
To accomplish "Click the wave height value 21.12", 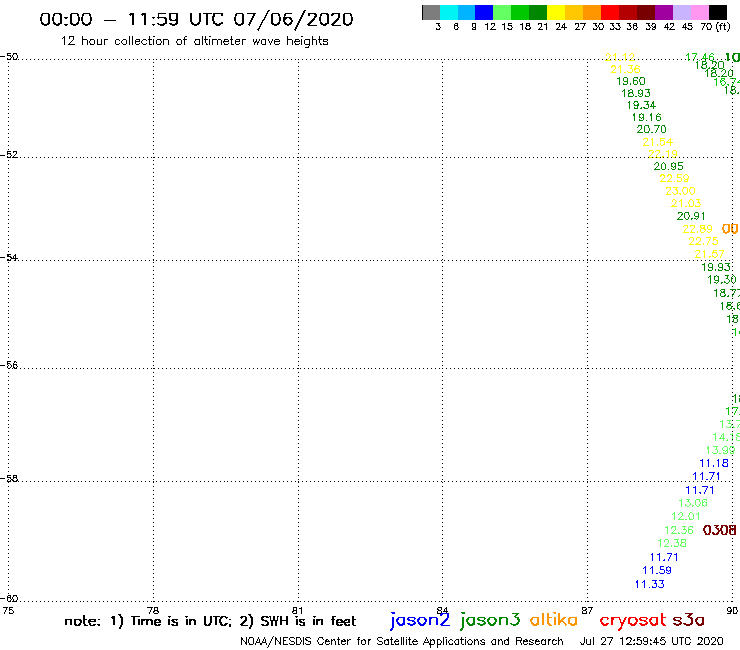I will tap(620, 57).
